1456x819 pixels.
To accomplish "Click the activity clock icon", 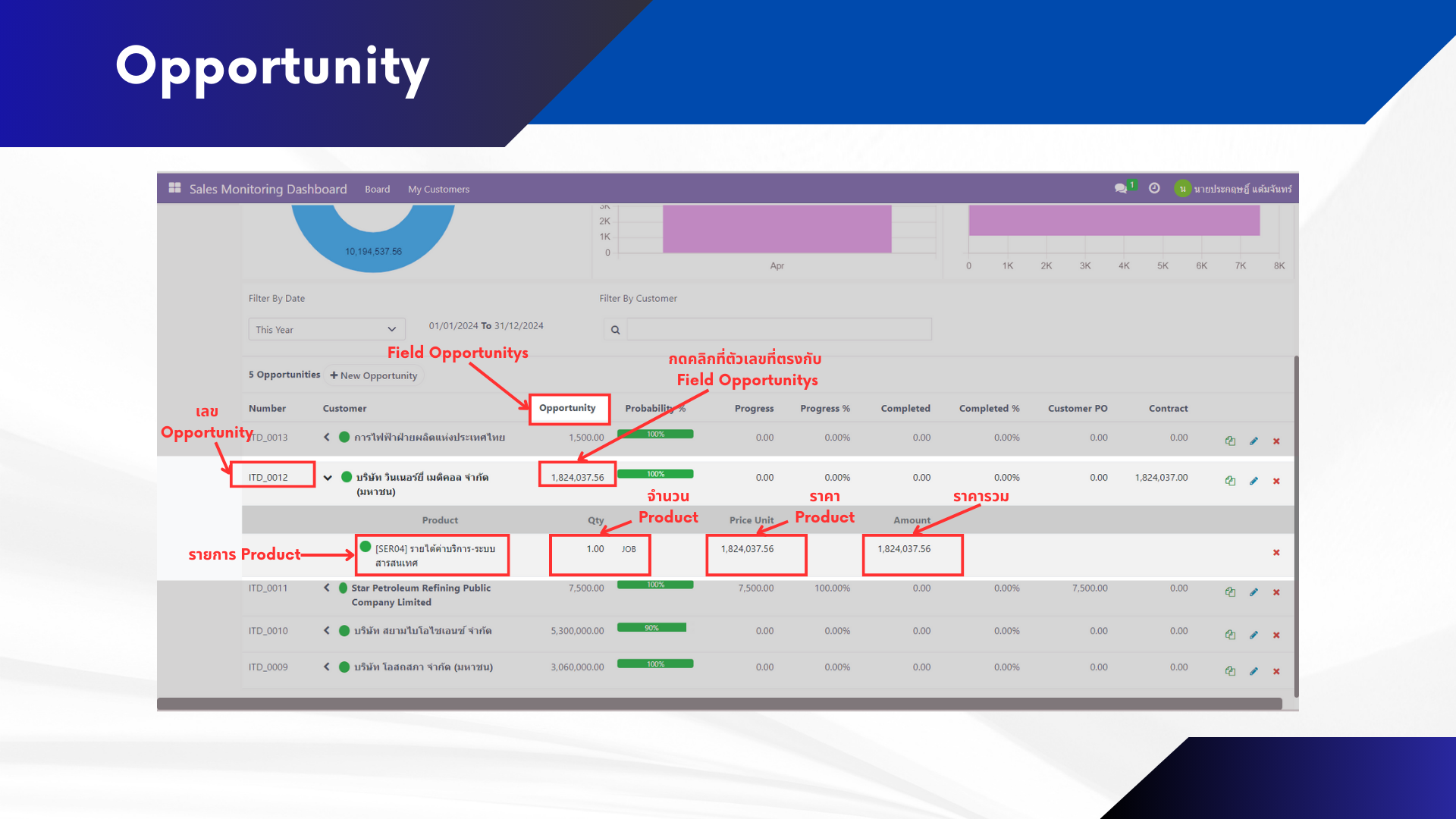I will point(1154,188).
